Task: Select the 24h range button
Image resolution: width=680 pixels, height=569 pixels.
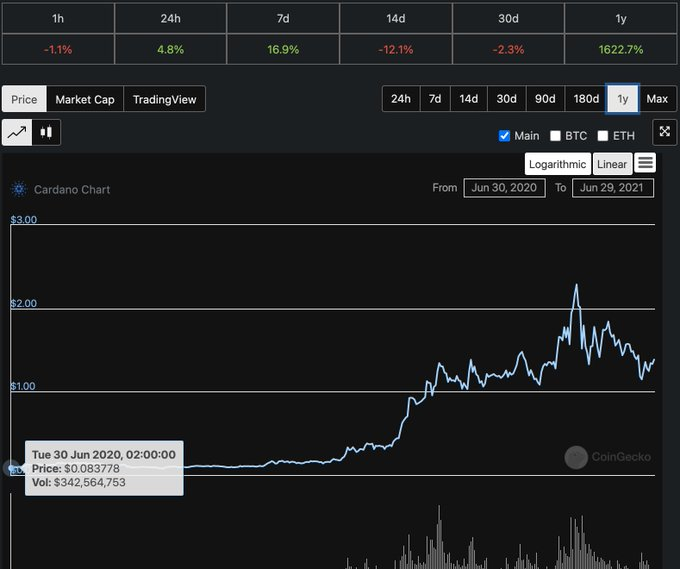Action: [x=401, y=99]
